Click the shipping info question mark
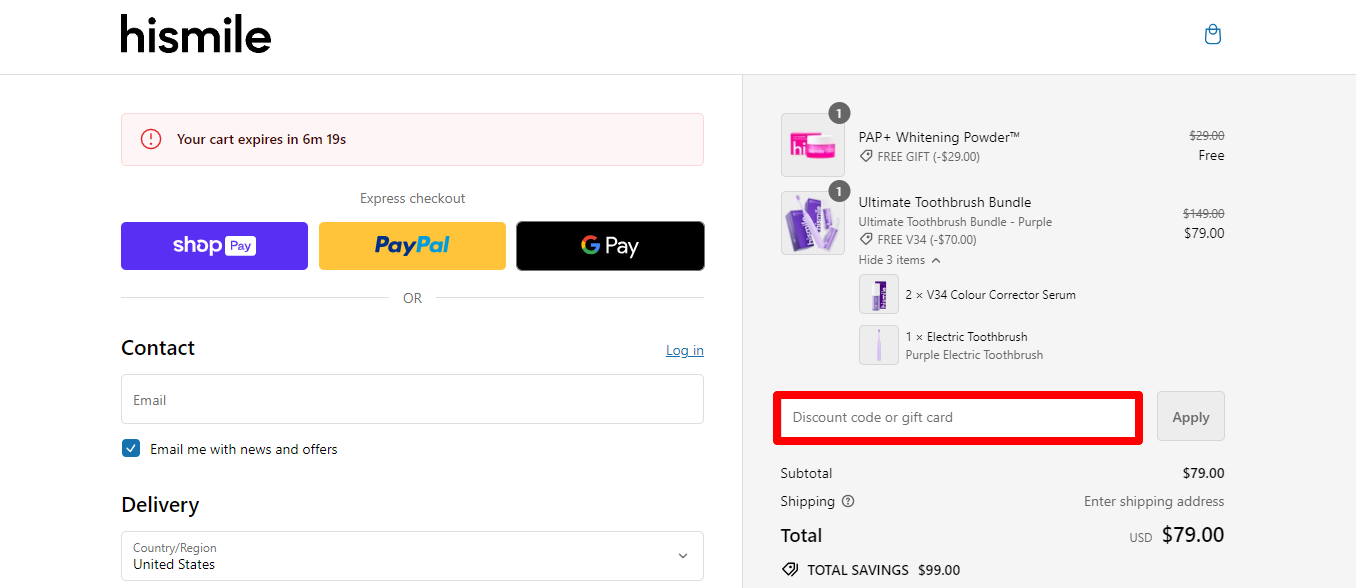Viewport: 1356px width, 588px height. pyautogui.click(x=847, y=501)
